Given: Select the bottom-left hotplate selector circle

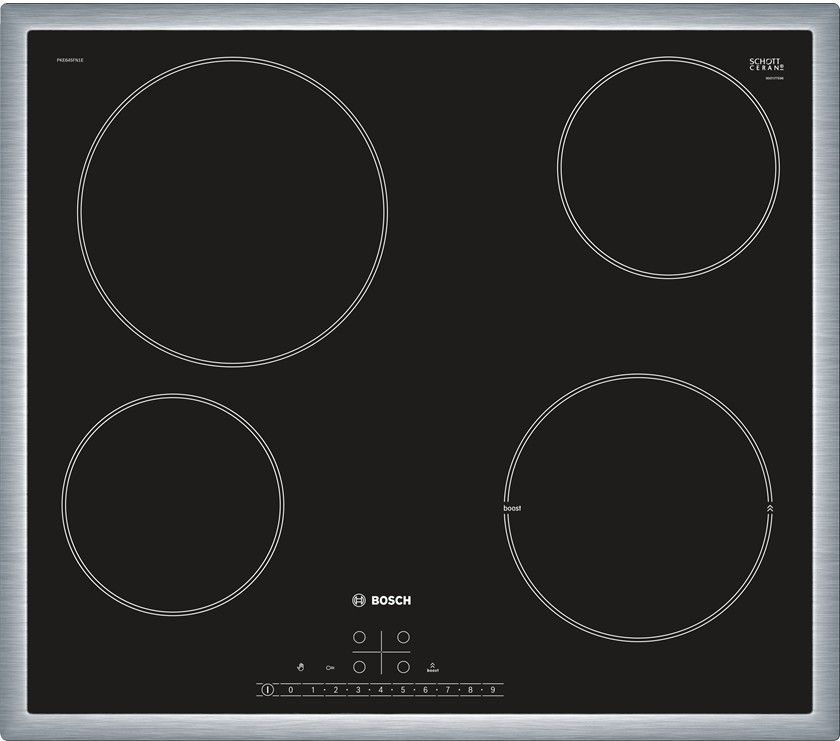Looking at the screenshot, I should [x=359, y=665].
